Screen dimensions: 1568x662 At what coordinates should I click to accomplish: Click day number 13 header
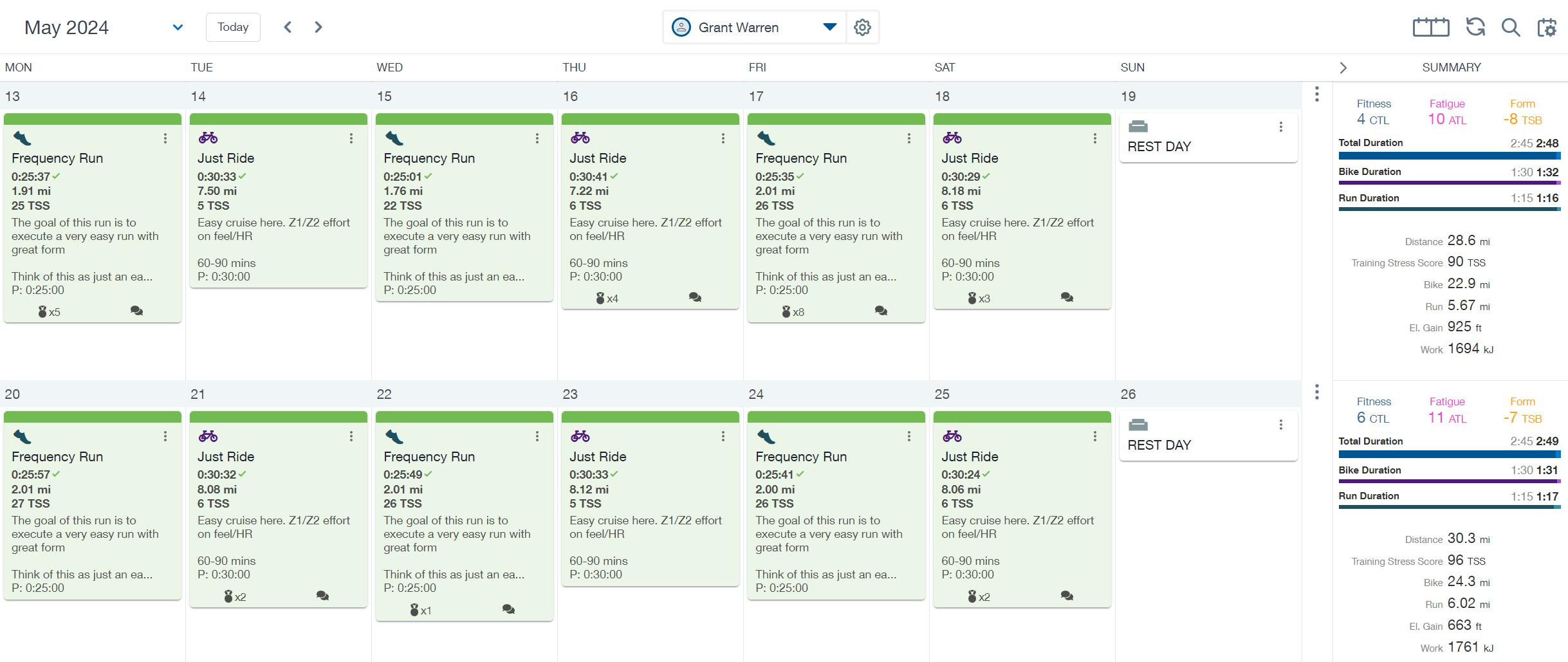[12, 97]
